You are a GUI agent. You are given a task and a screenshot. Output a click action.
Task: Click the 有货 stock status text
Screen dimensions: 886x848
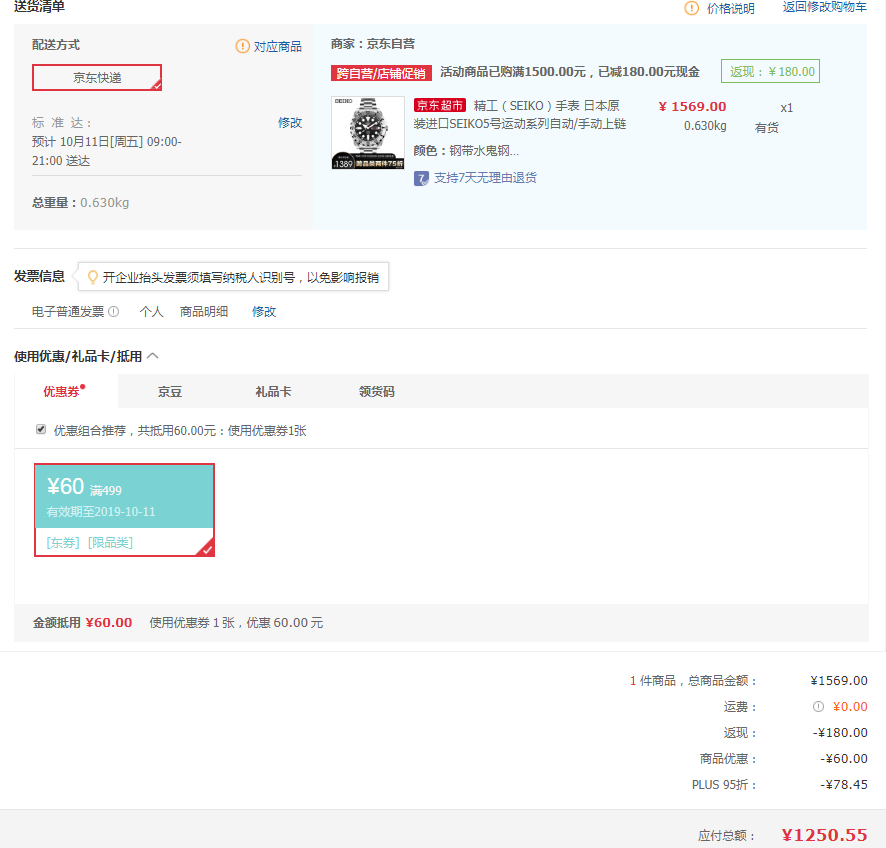(766, 128)
